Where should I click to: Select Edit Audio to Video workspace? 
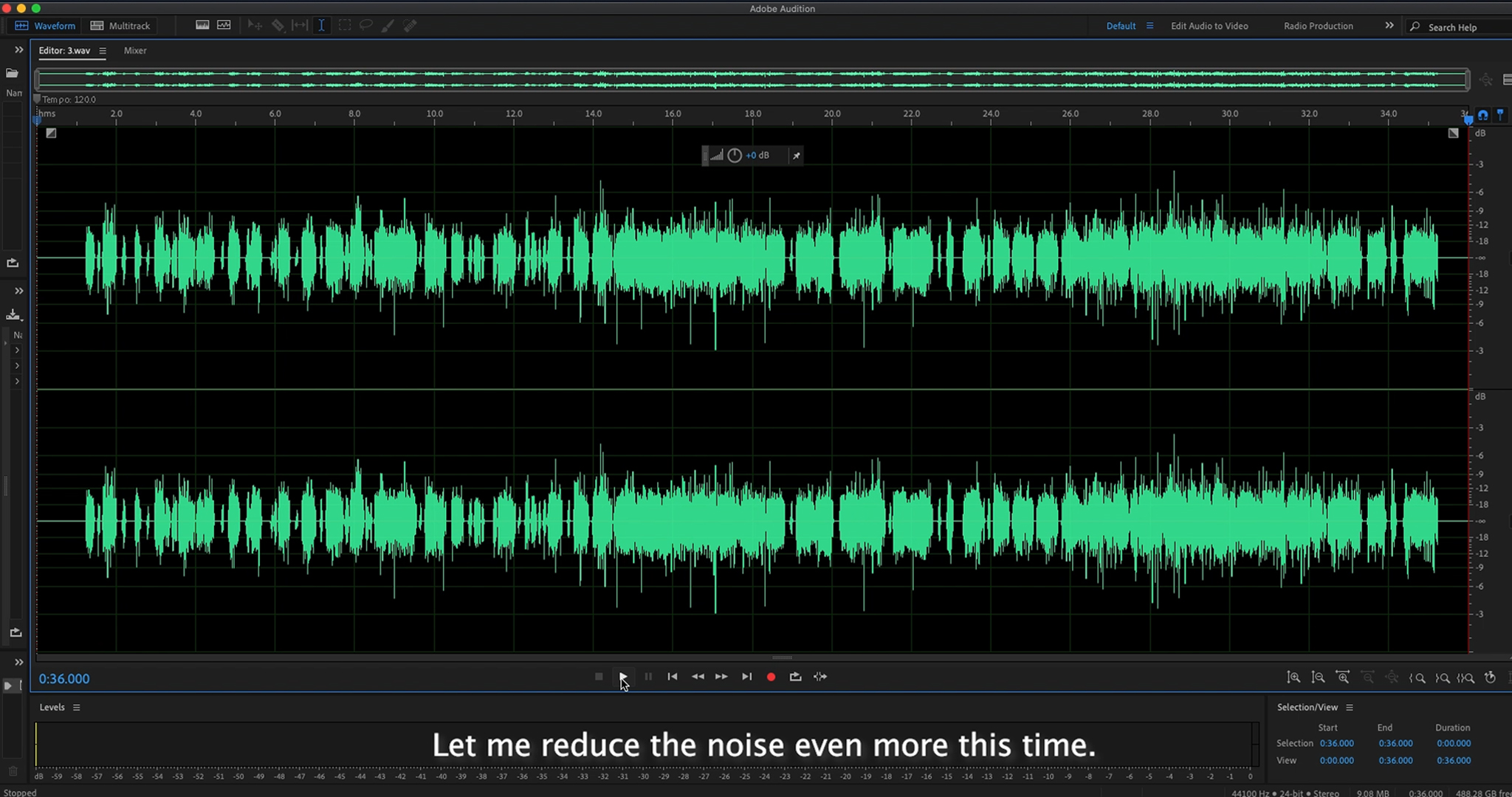click(1209, 26)
